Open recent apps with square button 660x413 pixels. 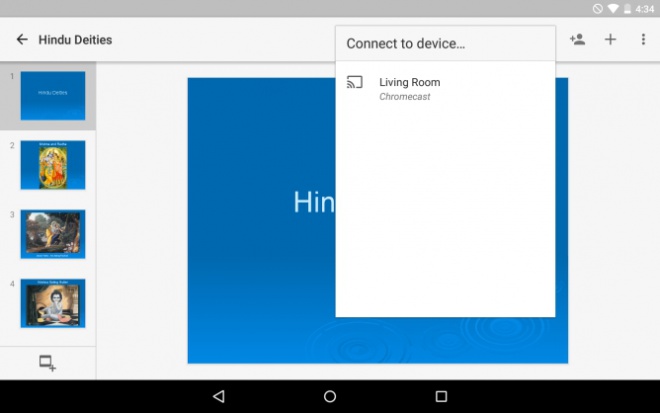440,396
